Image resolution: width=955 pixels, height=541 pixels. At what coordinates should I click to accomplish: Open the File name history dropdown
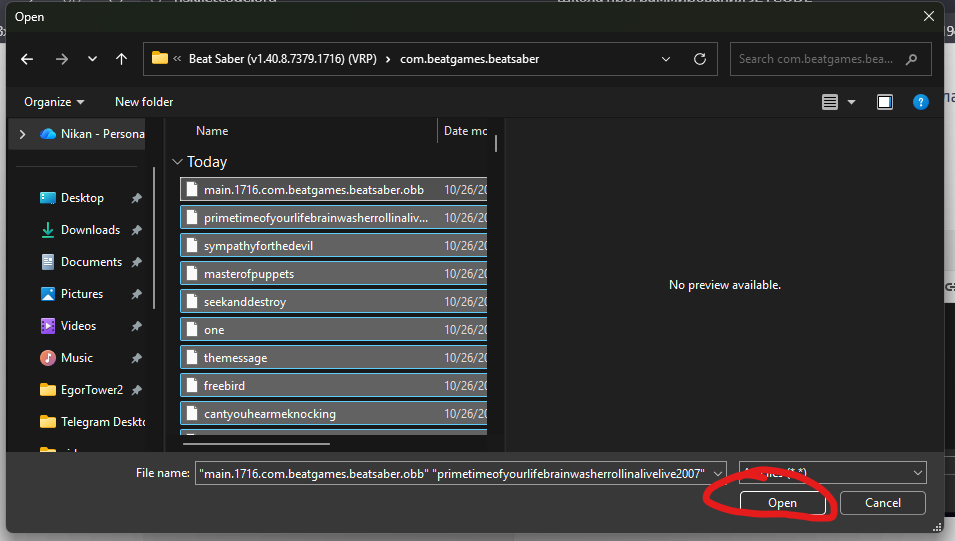(718, 473)
